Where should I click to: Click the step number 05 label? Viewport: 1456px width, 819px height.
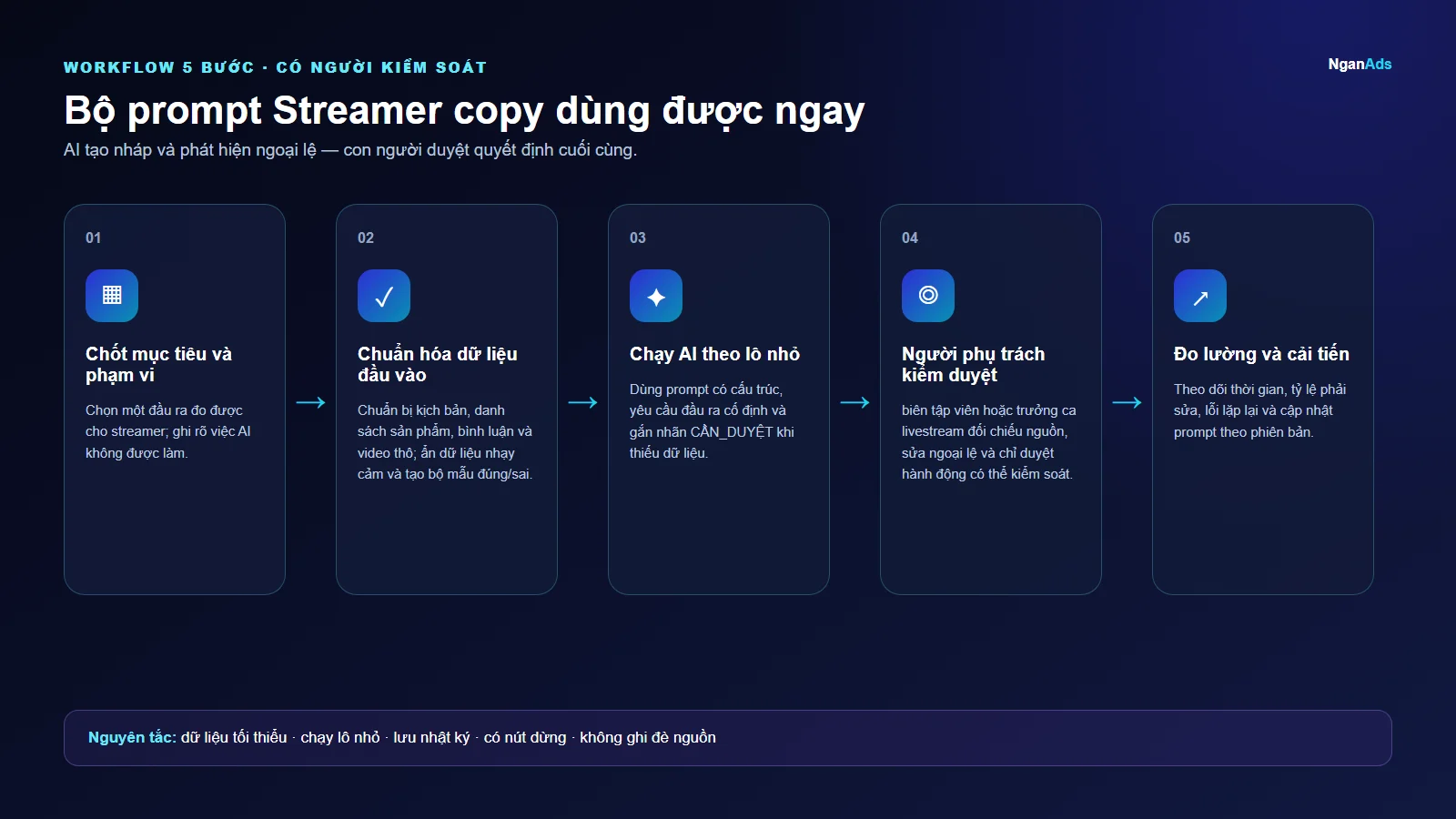1182,238
